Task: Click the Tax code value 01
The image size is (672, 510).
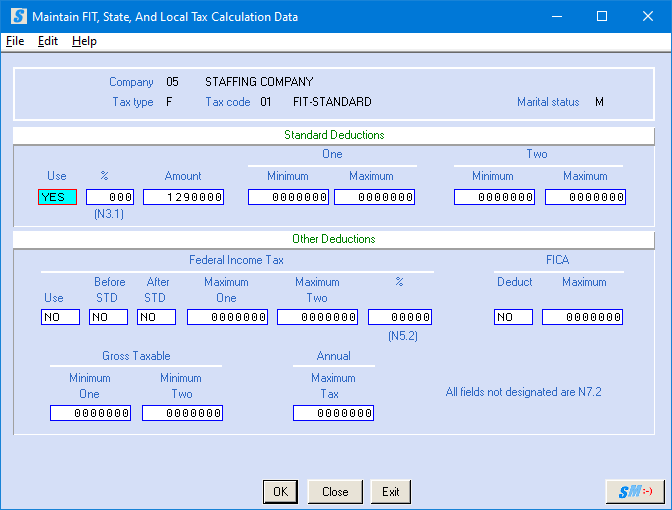Action: (x=266, y=102)
